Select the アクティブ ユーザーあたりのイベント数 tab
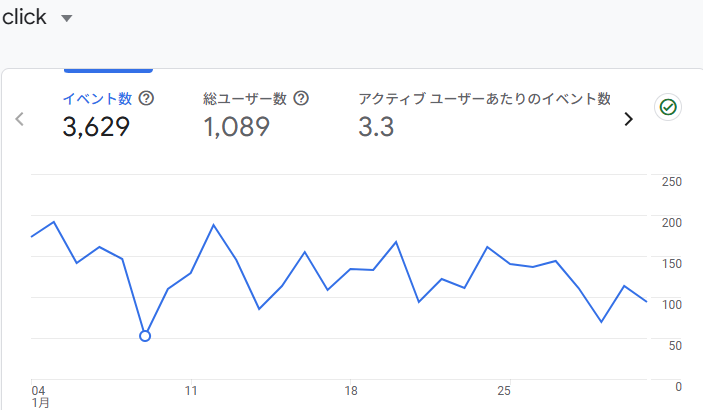Viewport: 703px width, 410px height. pos(484,98)
